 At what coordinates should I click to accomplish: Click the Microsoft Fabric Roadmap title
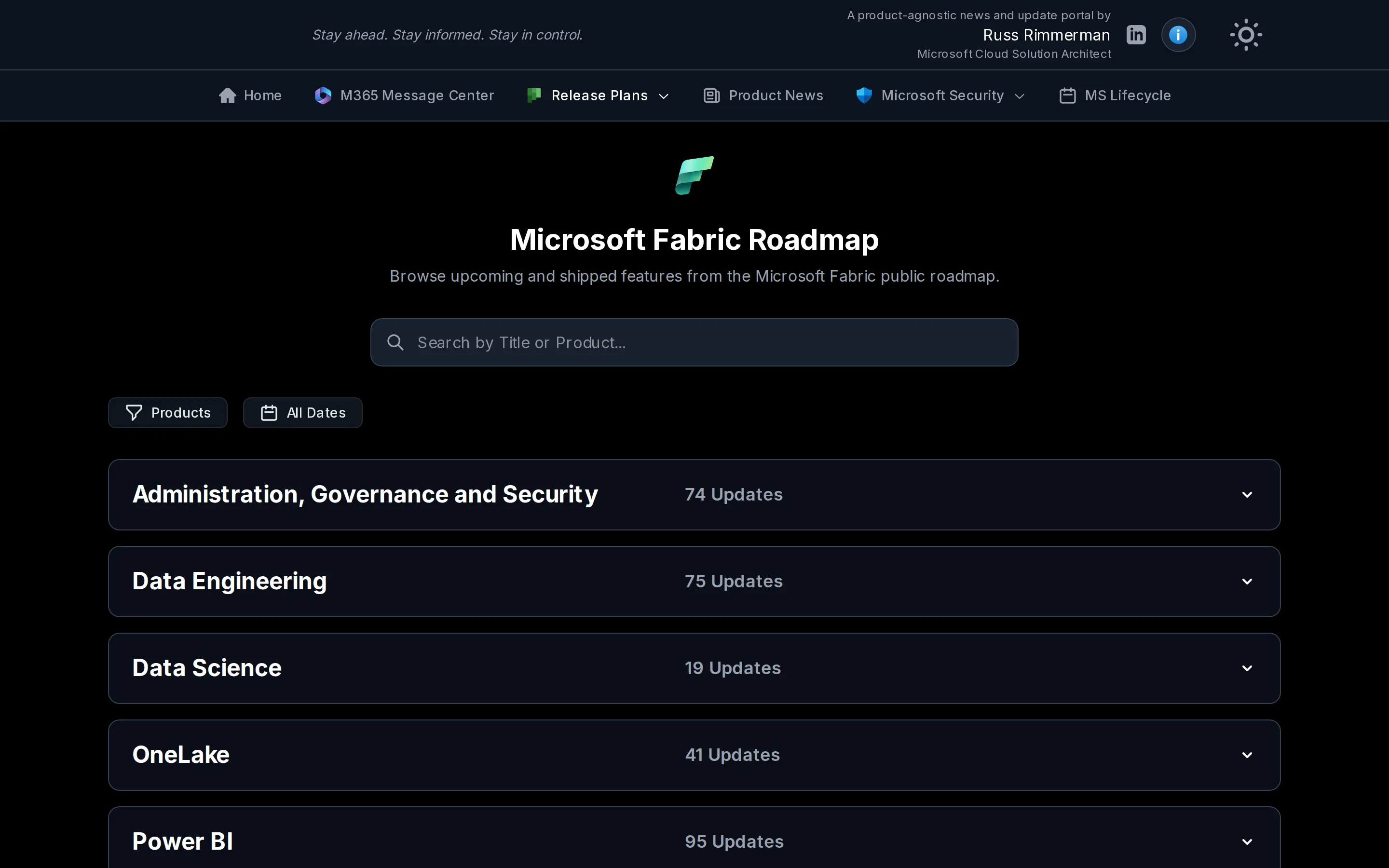pos(694,239)
